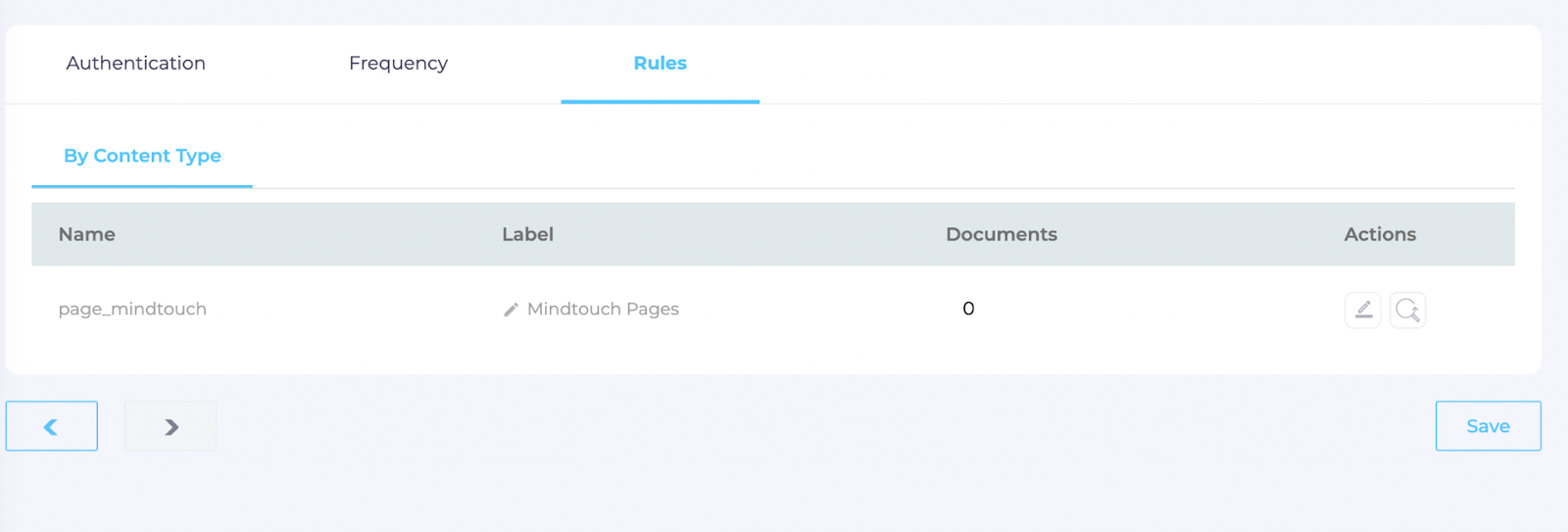Screen dimensions: 1568x532
Task: Click the Actions column header
Action: (1379, 234)
